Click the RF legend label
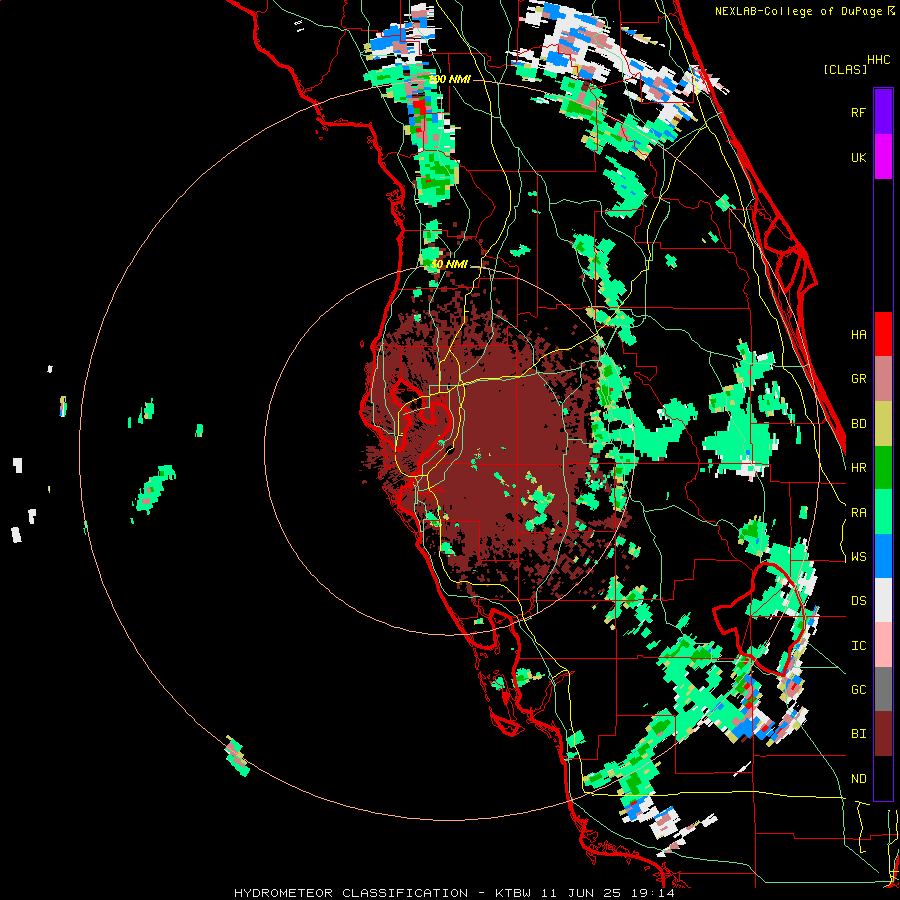900x900 pixels. pyautogui.click(x=858, y=112)
